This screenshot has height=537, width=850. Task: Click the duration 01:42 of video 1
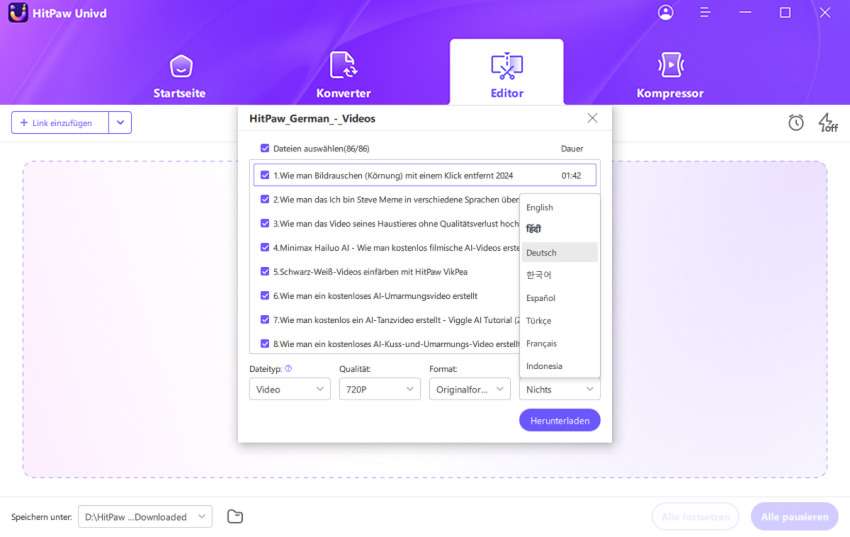click(x=571, y=176)
